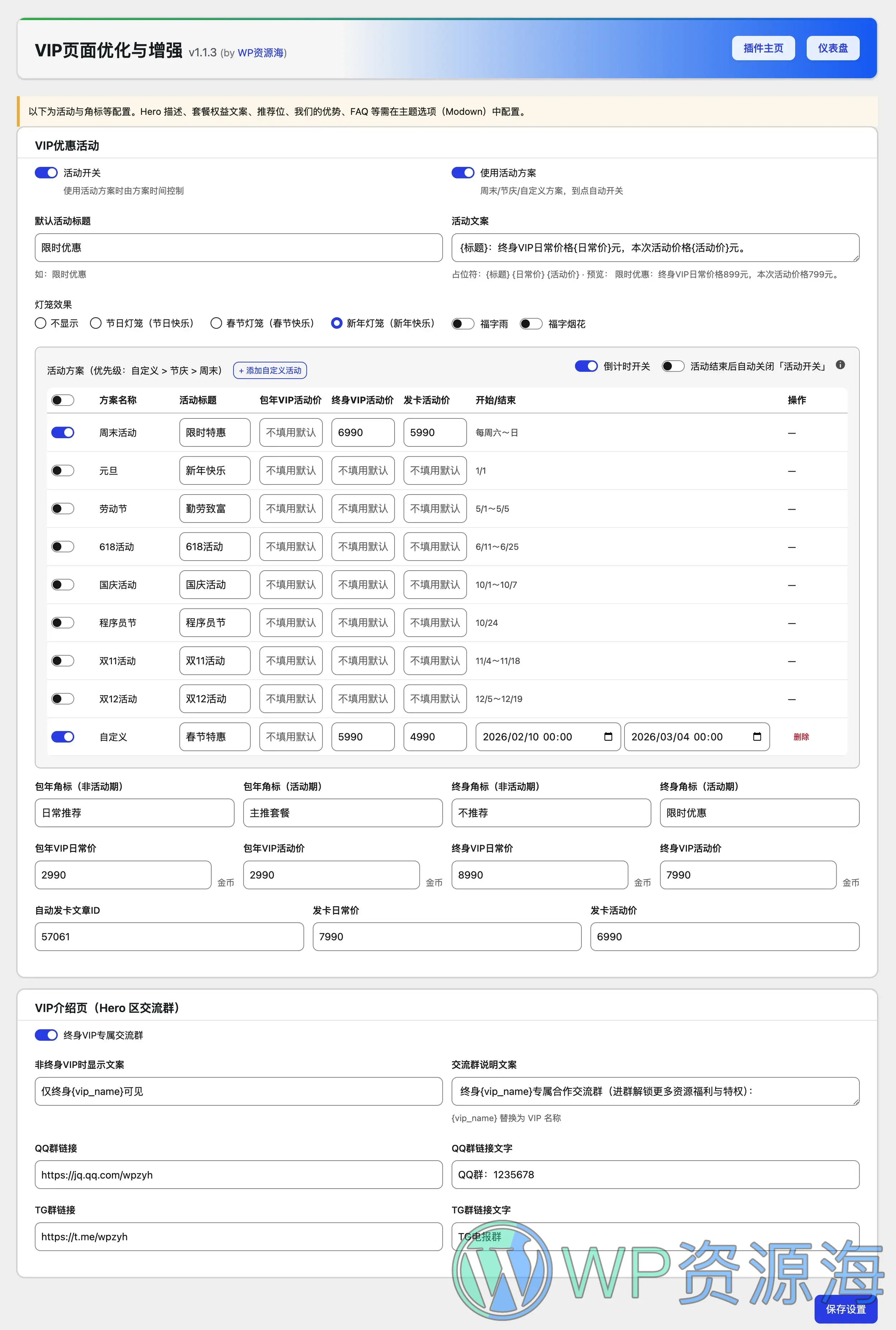Viewport: 896px width, 1330px height.
Task: Enable the 元旦 plan toggle
Action: 63,470
